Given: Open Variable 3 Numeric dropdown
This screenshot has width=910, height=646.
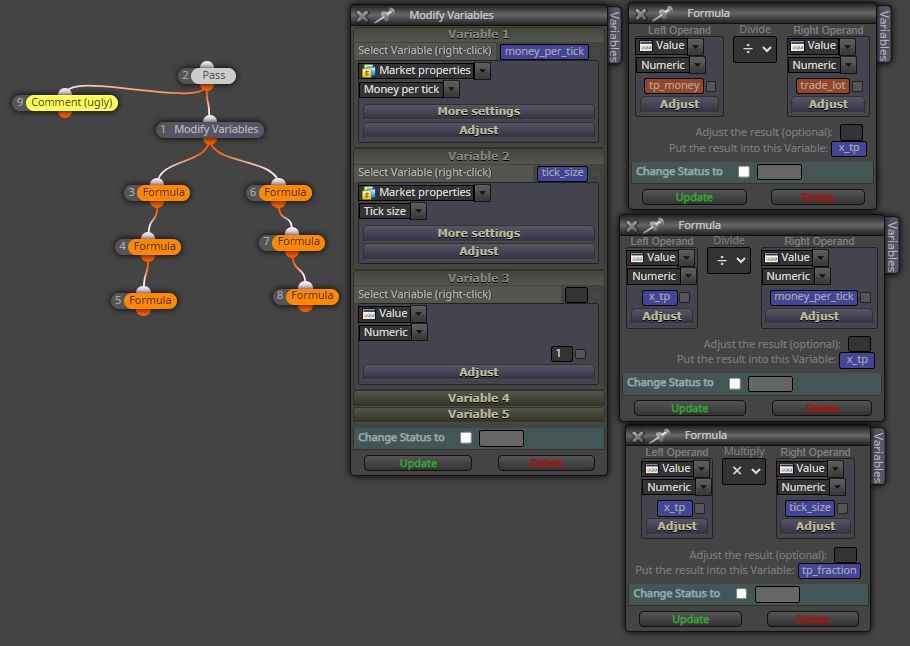Looking at the screenshot, I should (420, 333).
